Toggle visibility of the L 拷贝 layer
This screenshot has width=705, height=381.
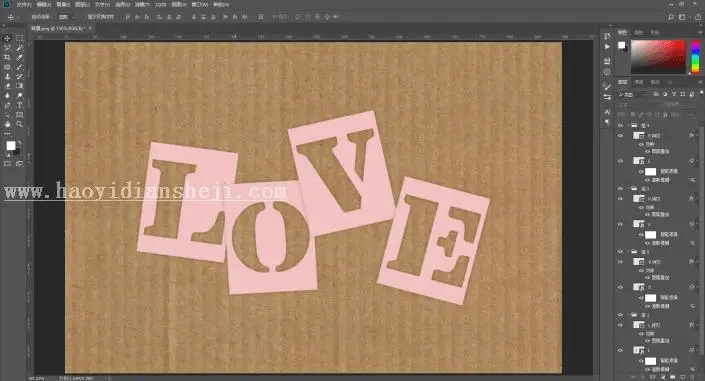coord(621,324)
